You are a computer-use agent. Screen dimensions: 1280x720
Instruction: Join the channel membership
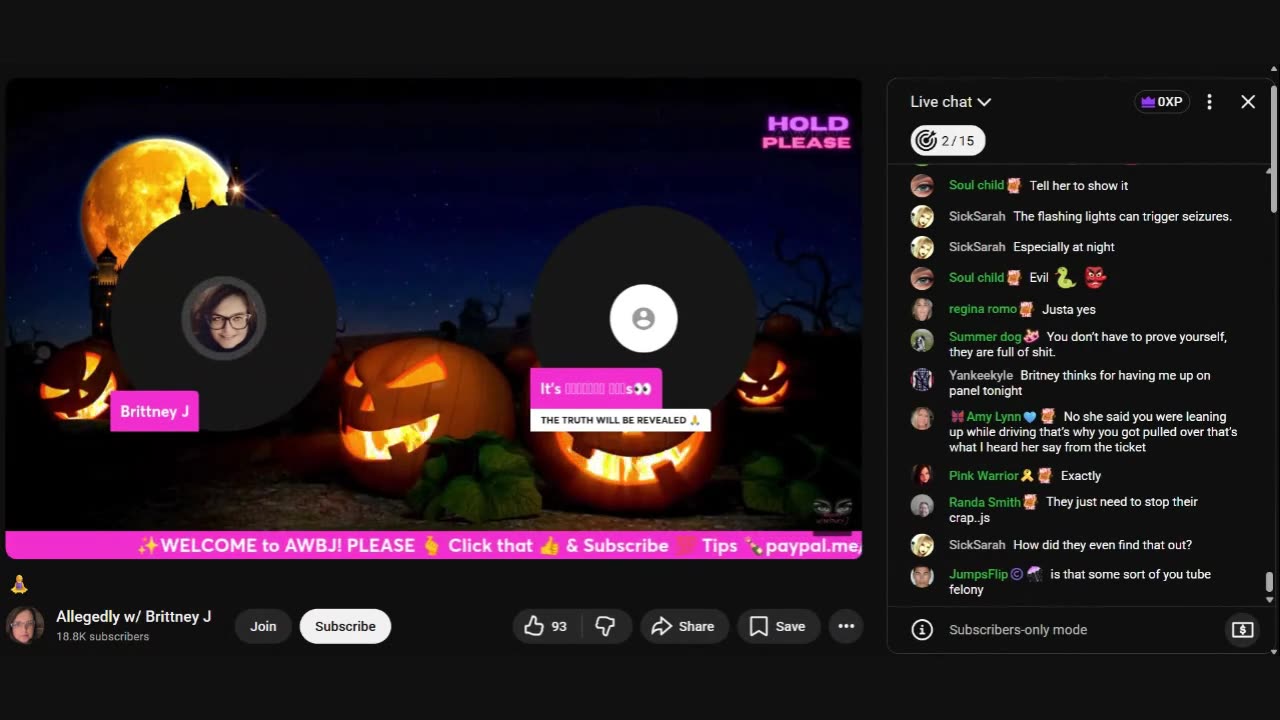[263, 626]
